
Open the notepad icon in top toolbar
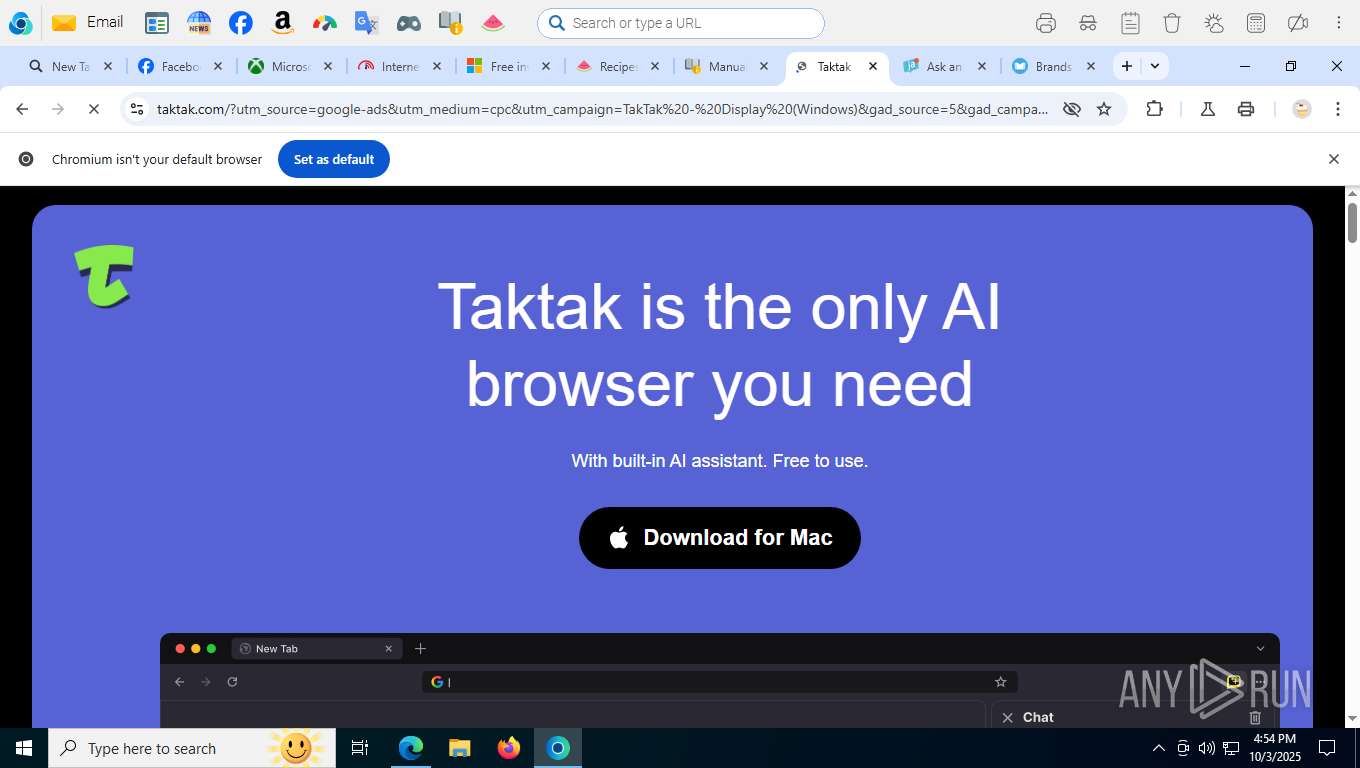coord(1130,23)
